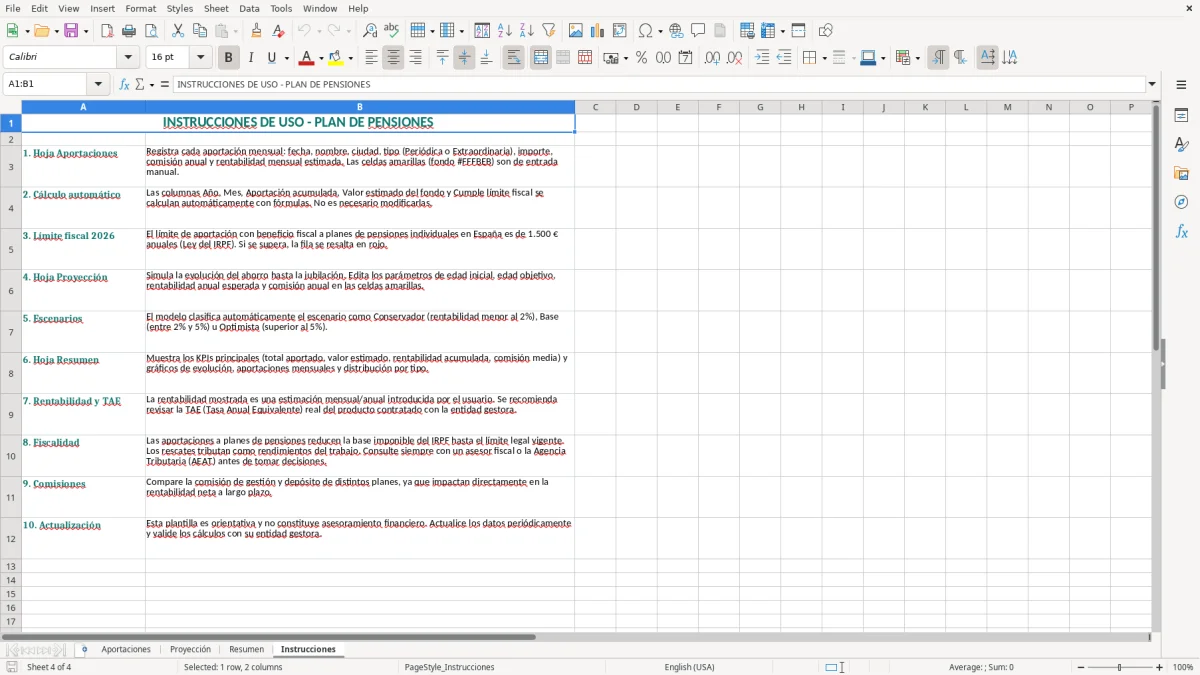Click the Copy icon
1200x675 pixels.
(x=200, y=31)
